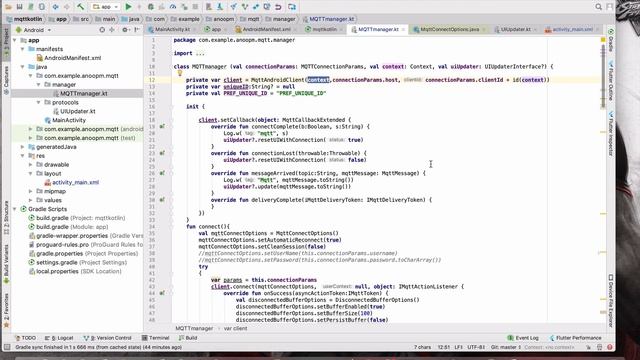The height and width of the screenshot is (360, 640).
Task: Open the Logcat tool window
Action: point(59,338)
